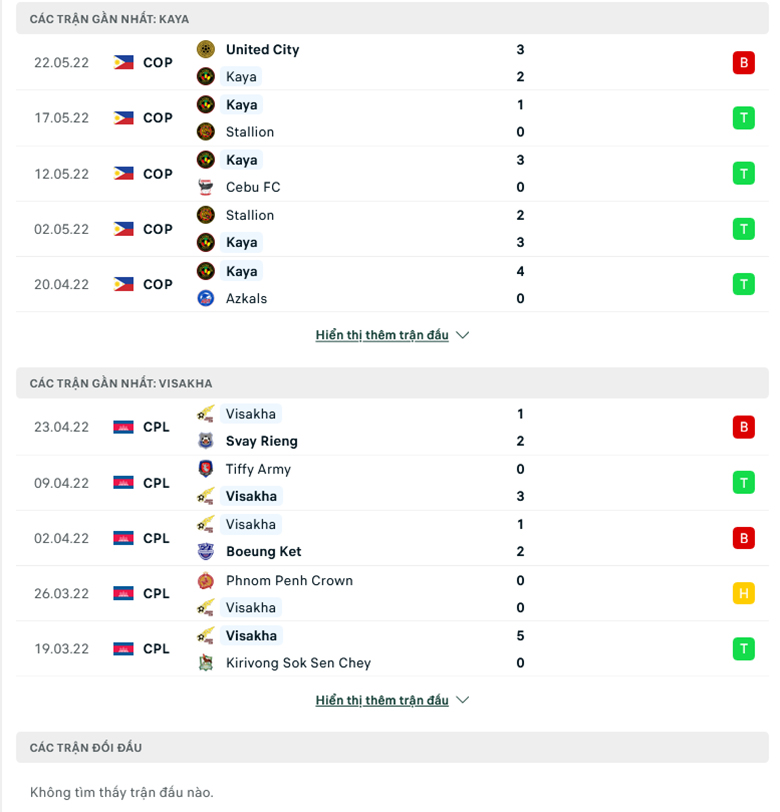The width and height of the screenshot is (780, 812).
Task: Open Hiển thị thêm trận đấu under Kaya
Action: (382, 335)
